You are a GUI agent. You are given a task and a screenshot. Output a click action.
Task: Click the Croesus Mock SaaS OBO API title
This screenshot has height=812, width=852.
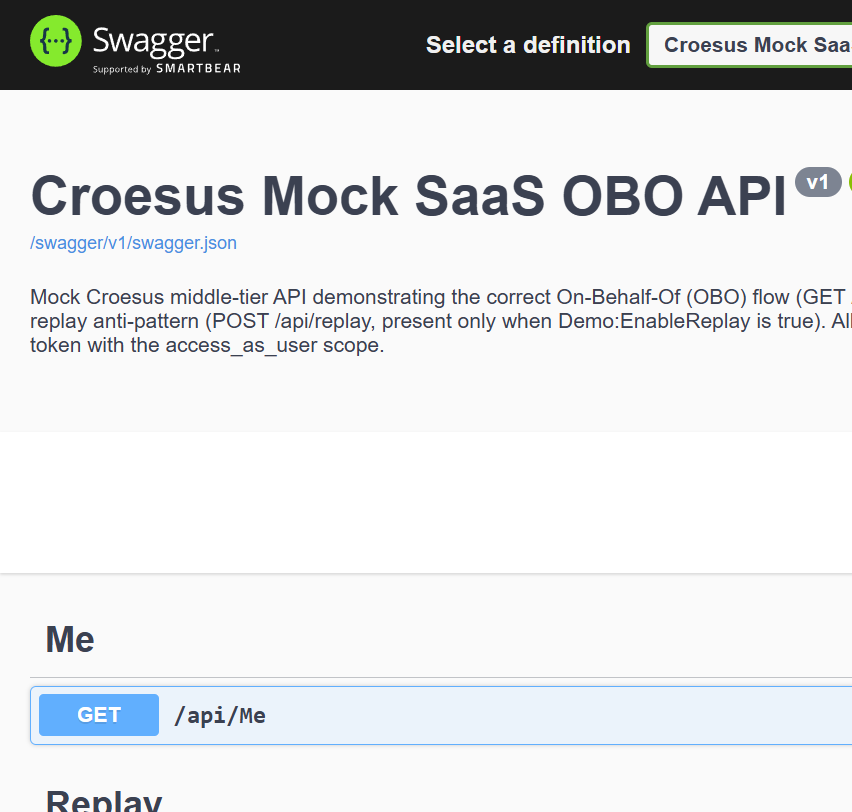pyautogui.click(x=409, y=196)
